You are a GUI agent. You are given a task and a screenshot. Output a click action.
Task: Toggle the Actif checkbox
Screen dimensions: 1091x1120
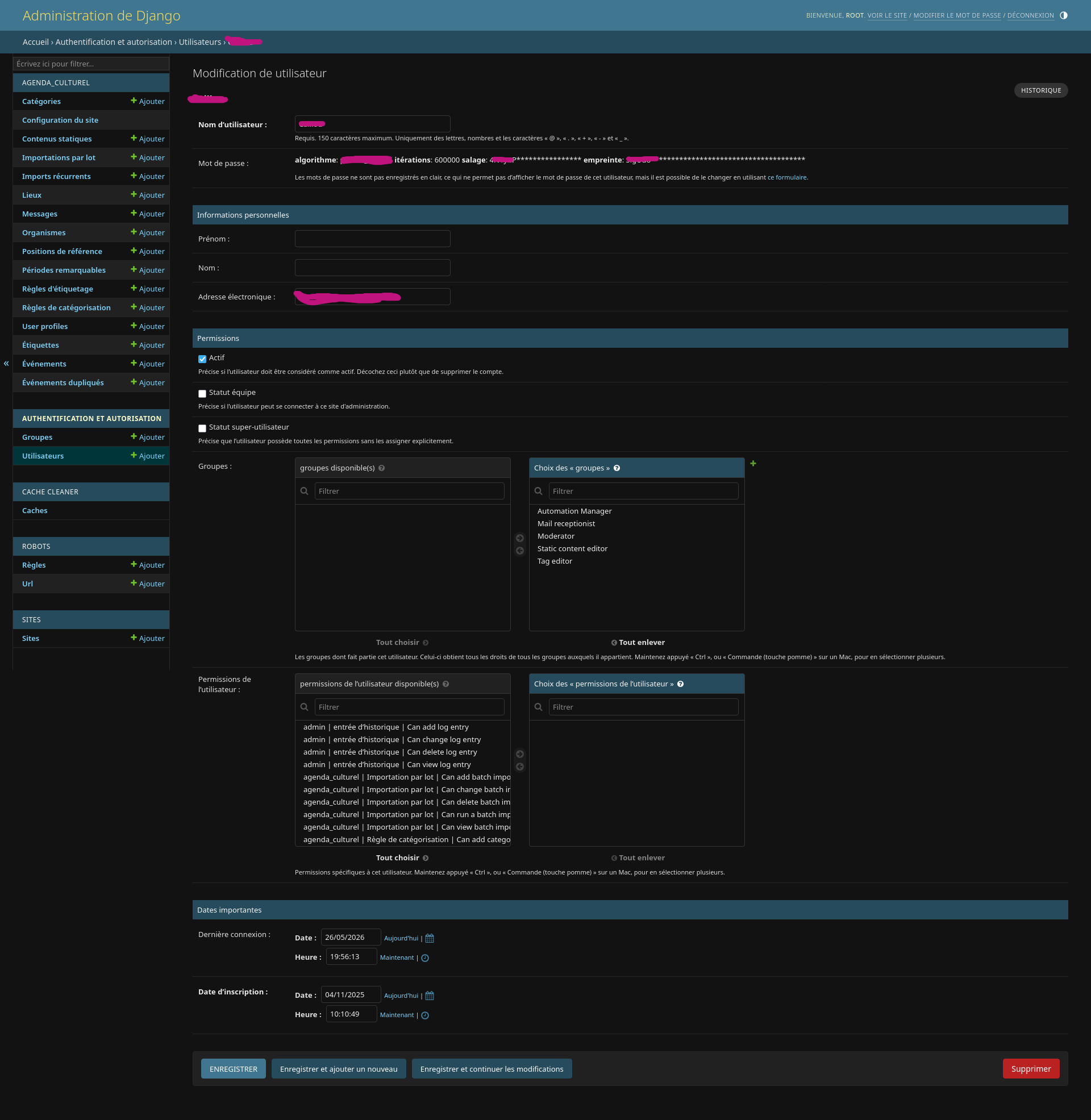click(202, 359)
